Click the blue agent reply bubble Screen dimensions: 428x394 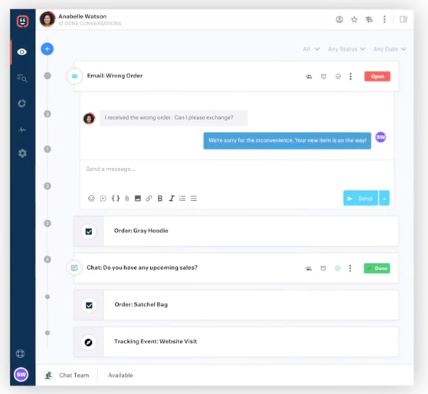287,141
